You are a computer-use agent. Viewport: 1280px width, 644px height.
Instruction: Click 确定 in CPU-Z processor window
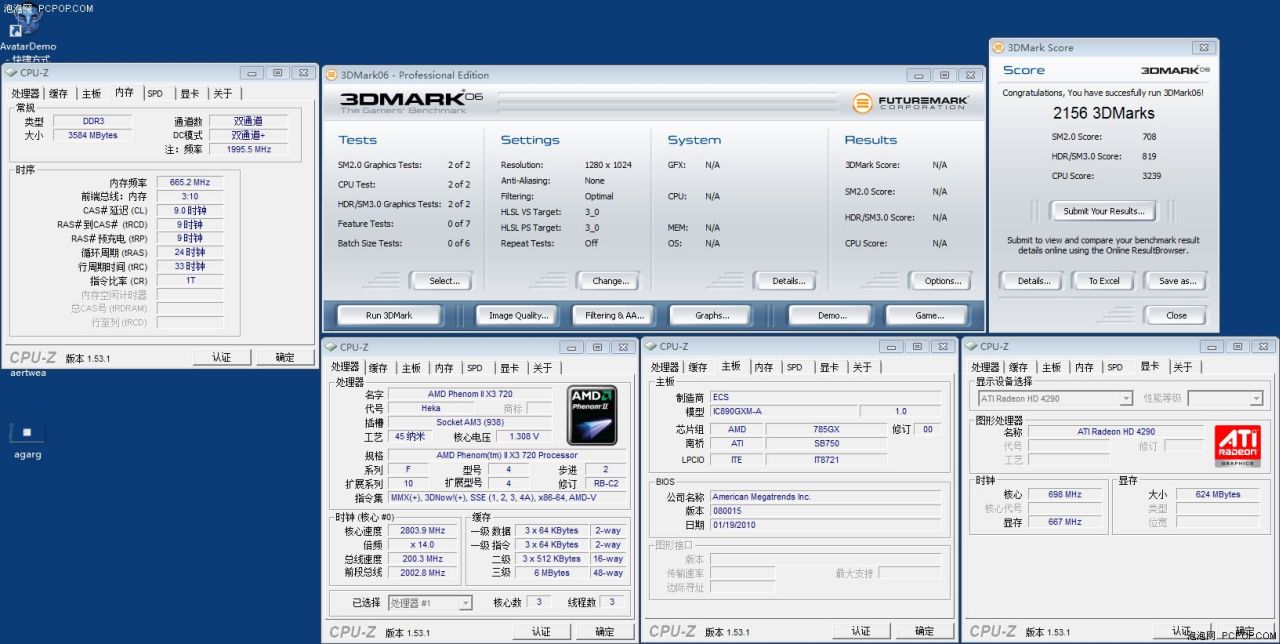point(605,632)
